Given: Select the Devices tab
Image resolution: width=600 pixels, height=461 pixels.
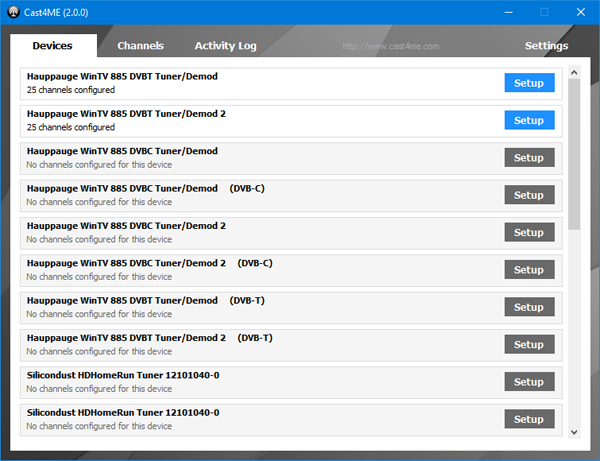Looking at the screenshot, I should (52, 46).
